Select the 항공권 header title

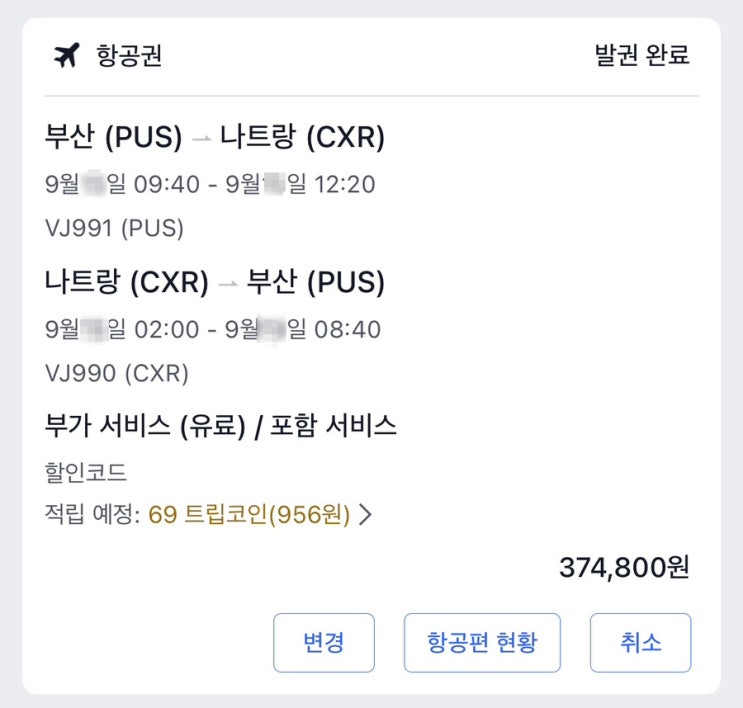pos(129,56)
